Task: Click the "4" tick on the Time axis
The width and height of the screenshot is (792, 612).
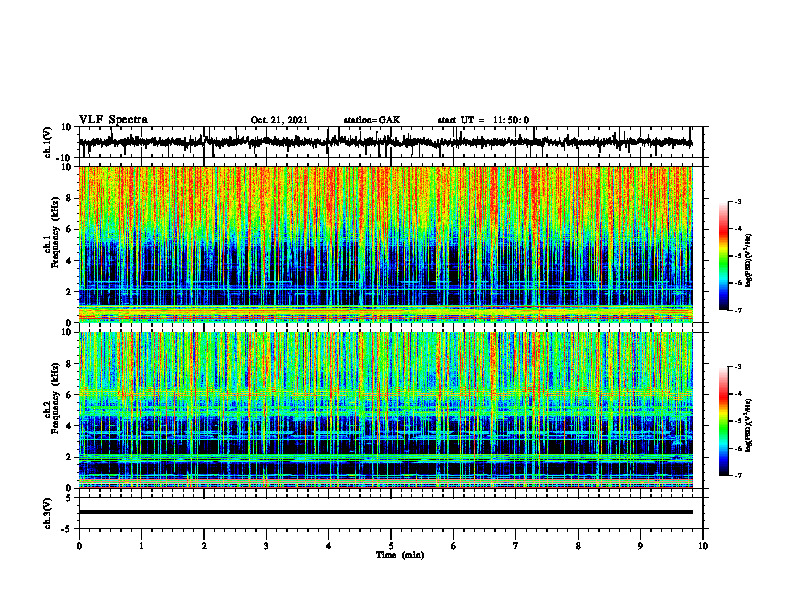Action: pyautogui.click(x=329, y=546)
